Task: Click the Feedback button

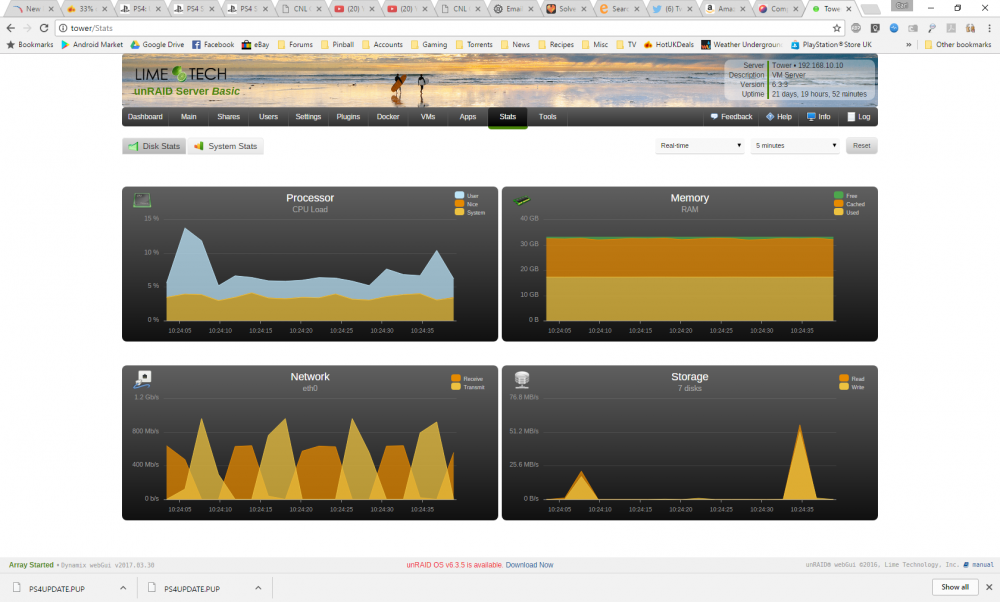Action: 732,117
